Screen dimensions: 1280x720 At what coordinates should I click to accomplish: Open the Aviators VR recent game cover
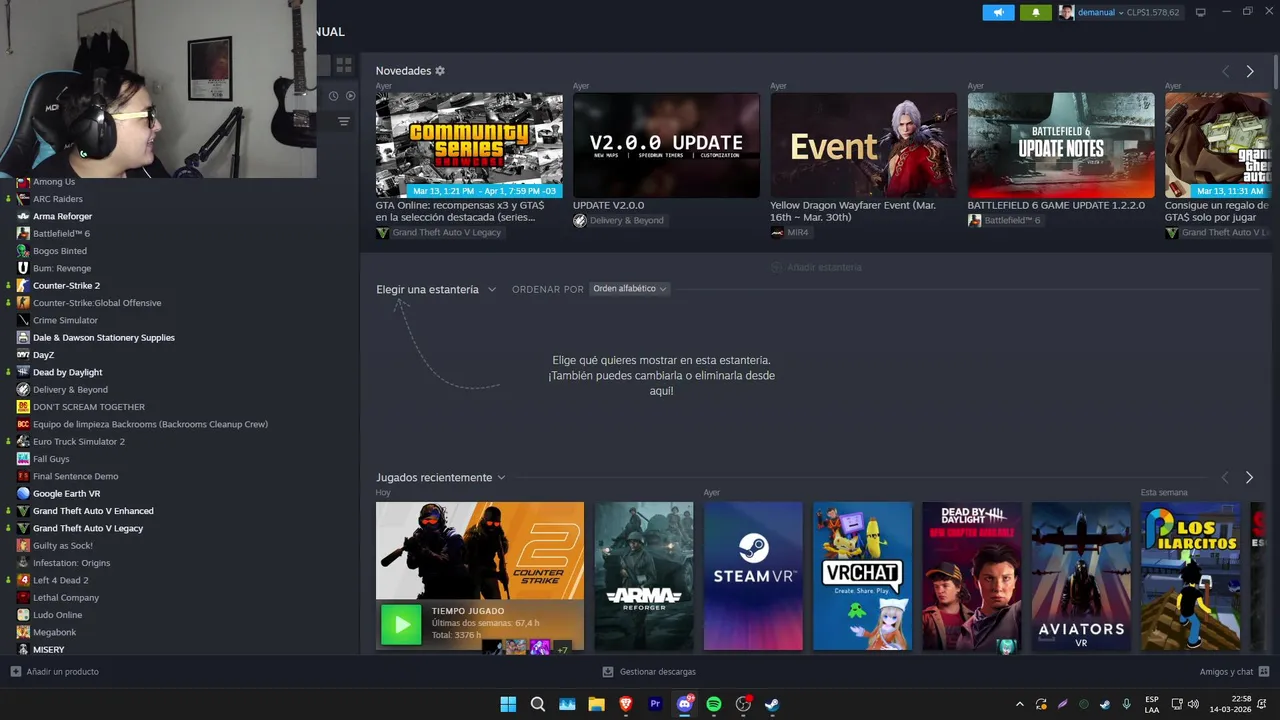coord(1081,576)
